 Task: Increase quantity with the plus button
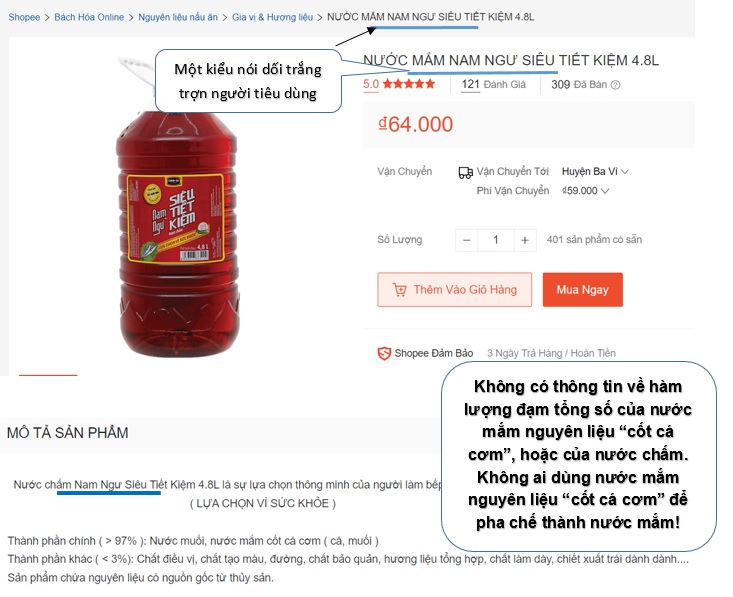[x=525, y=240]
